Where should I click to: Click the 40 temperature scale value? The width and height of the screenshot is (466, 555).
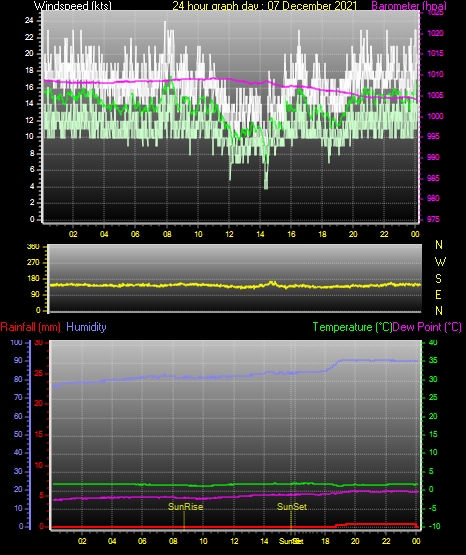pos(433,342)
